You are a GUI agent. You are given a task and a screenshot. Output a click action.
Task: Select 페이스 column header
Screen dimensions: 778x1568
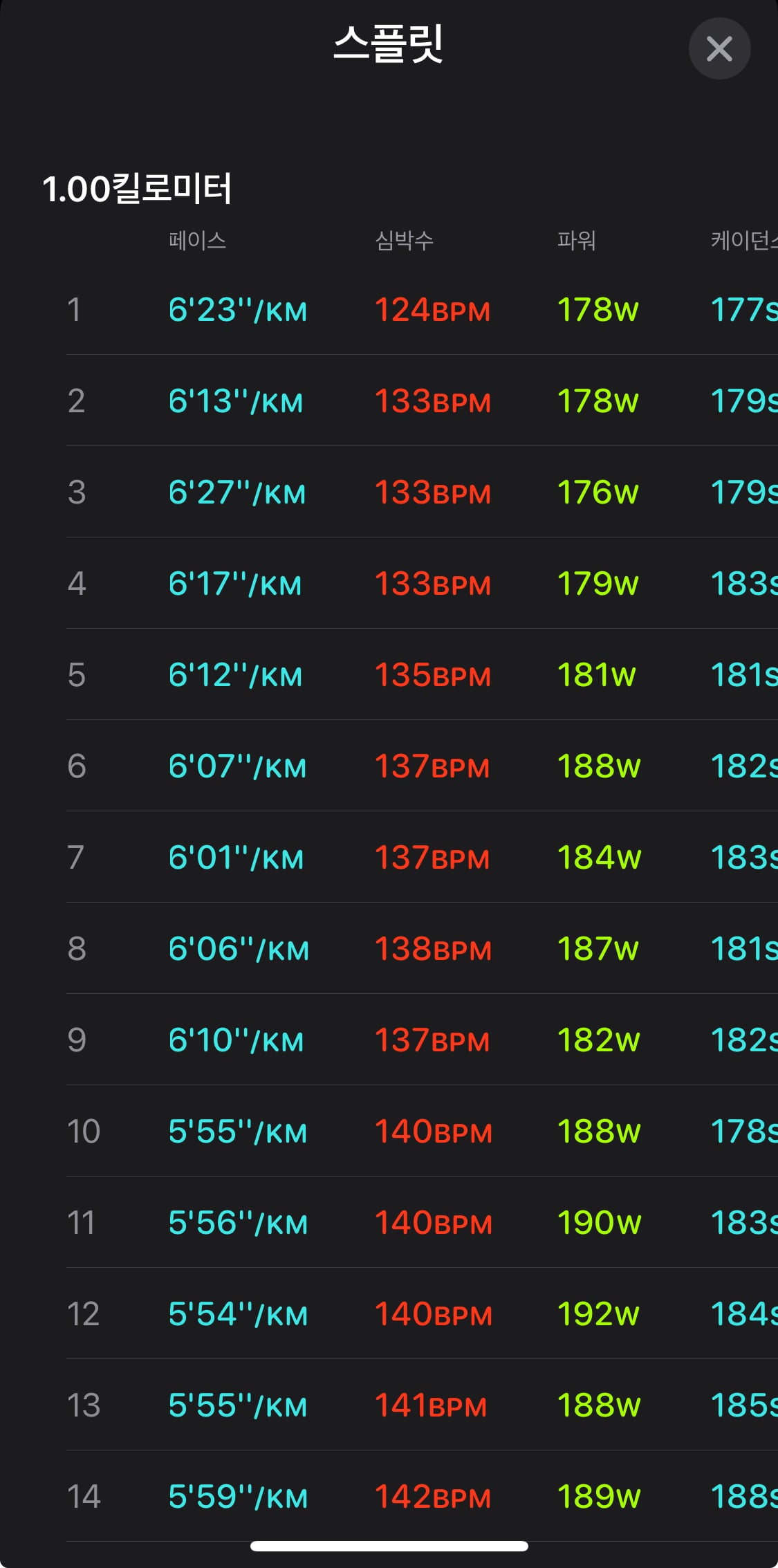click(198, 240)
